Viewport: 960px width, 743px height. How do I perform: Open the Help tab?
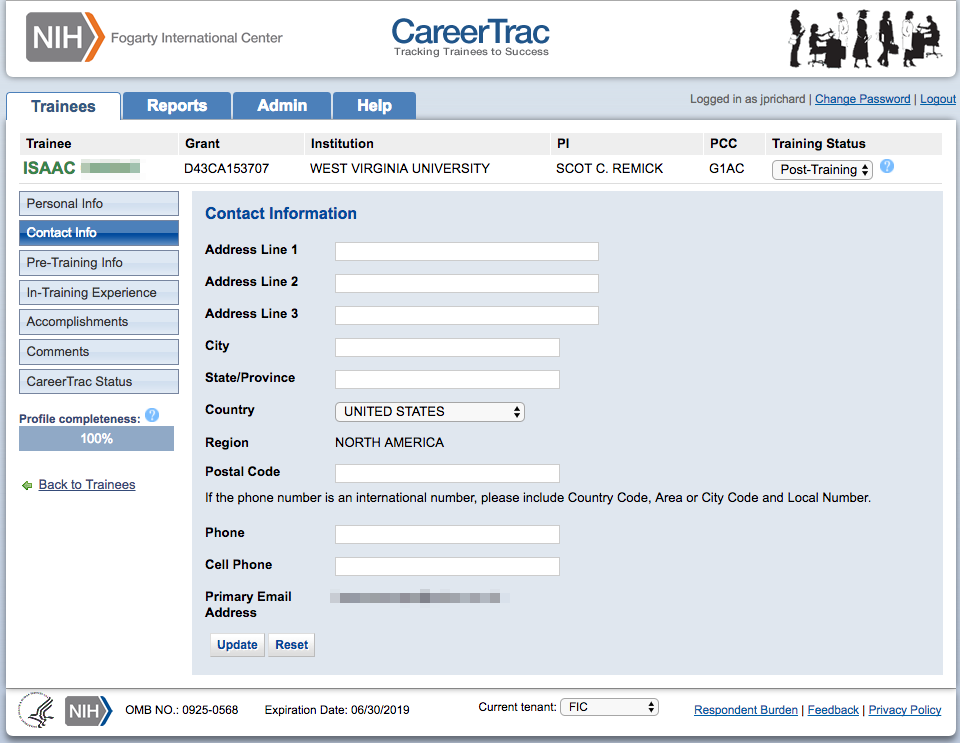[374, 106]
